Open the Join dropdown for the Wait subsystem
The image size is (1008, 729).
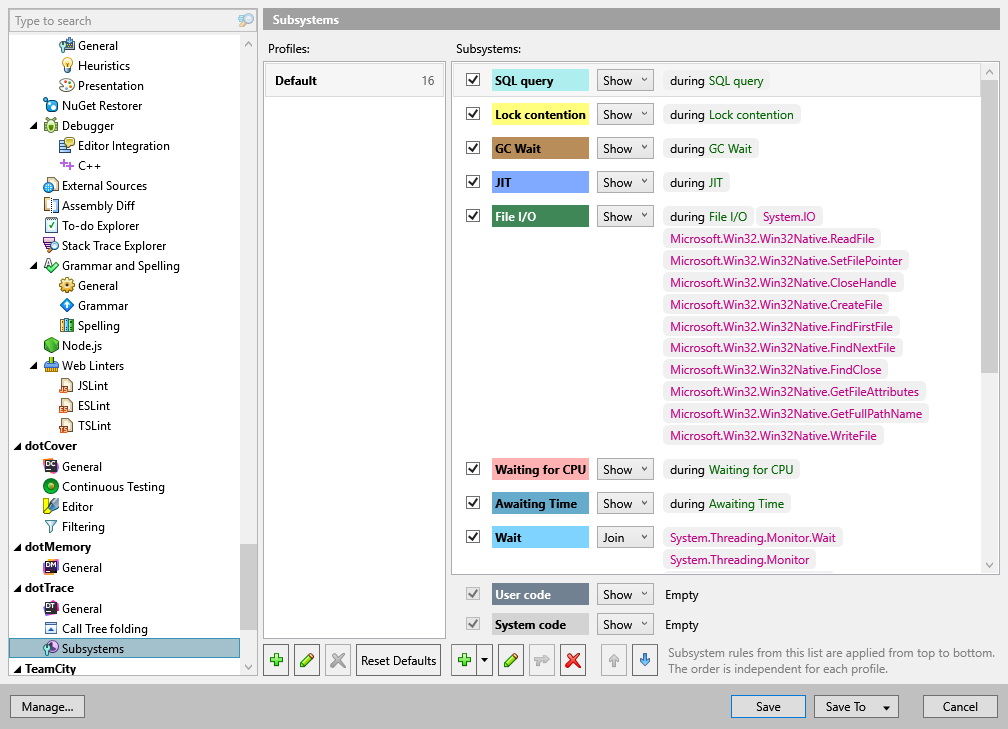(x=624, y=536)
